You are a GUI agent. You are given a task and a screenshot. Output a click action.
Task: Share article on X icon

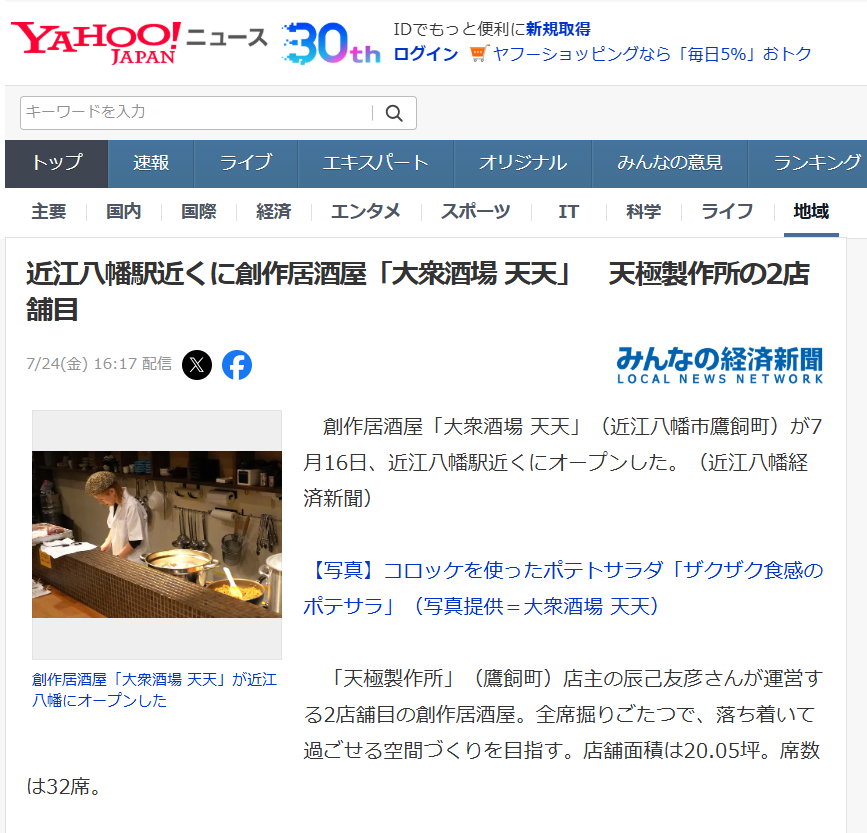click(x=197, y=365)
